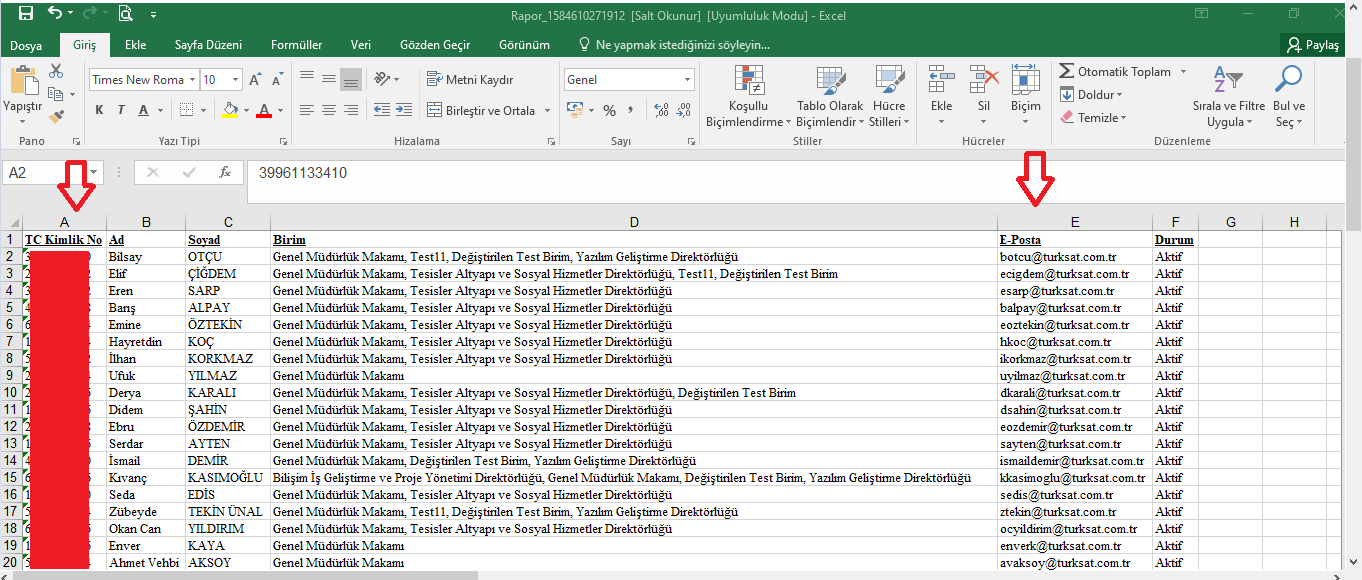Open Koşullu Biçimlendirme dropdown
1362x580 pixels.
click(748, 100)
